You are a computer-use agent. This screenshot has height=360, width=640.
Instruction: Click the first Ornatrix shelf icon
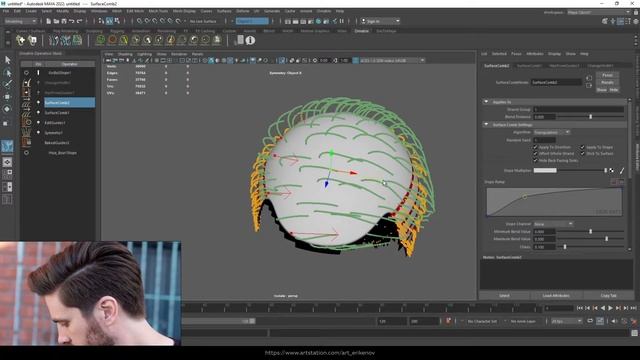pyautogui.click(x=20, y=40)
